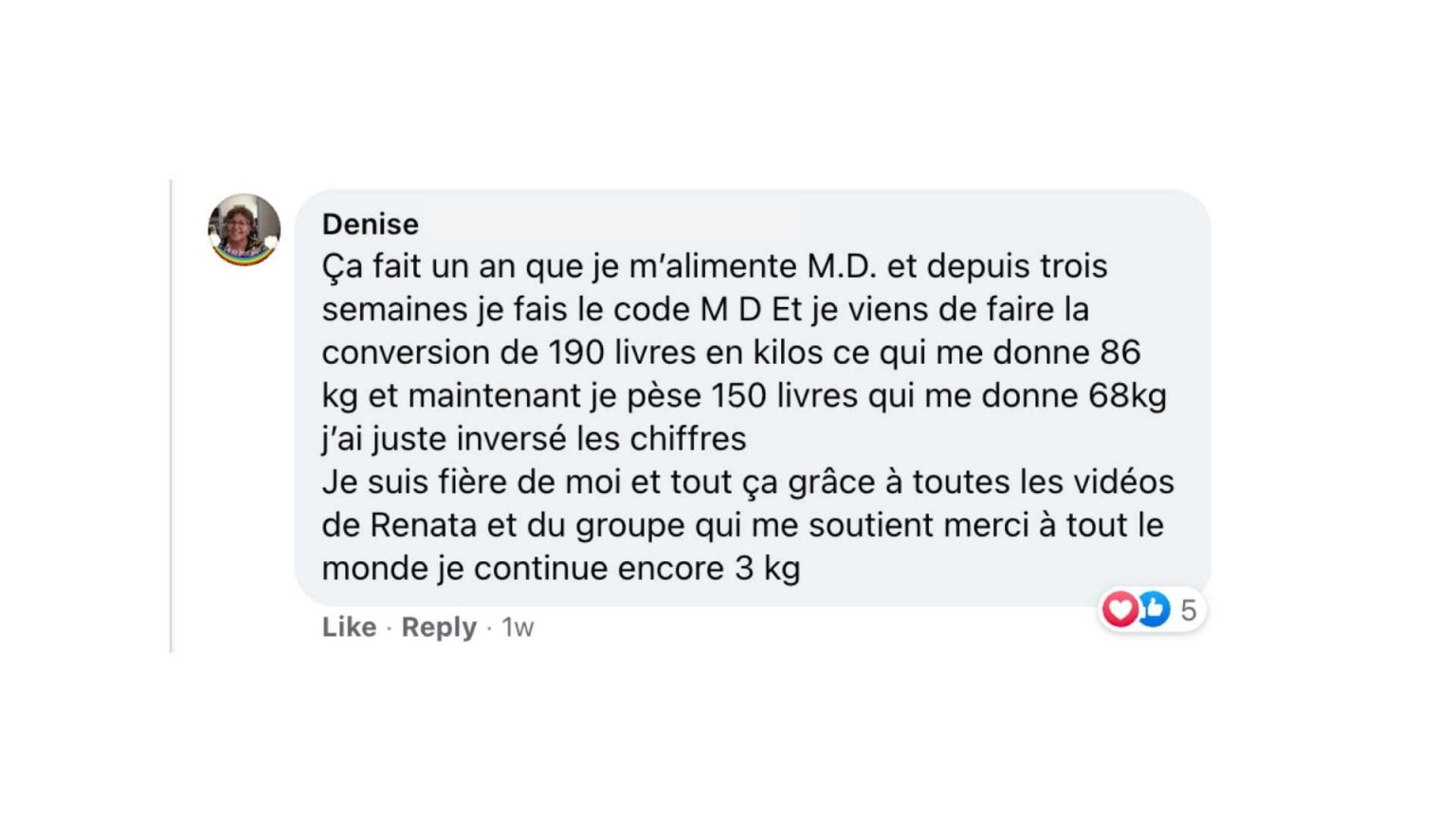
Task: Open Denise's profile picture
Action: (245, 230)
